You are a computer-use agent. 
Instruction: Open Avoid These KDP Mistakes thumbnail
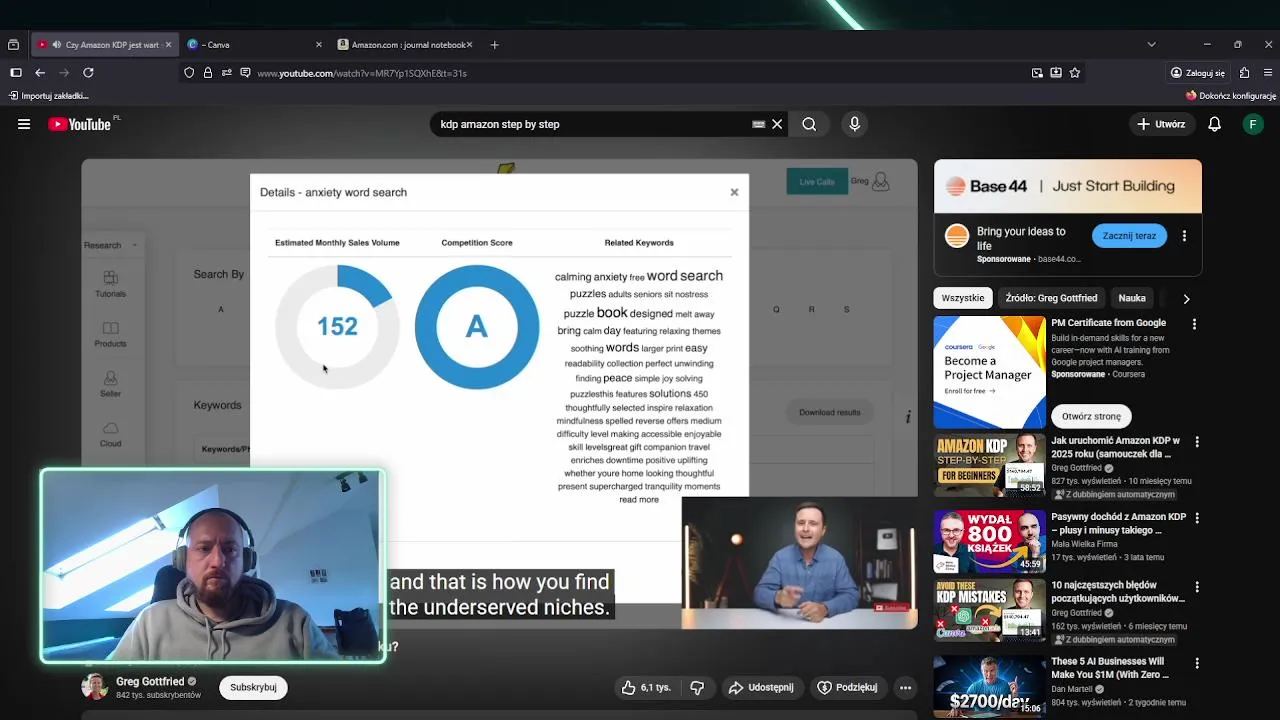click(x=989, y=610)
